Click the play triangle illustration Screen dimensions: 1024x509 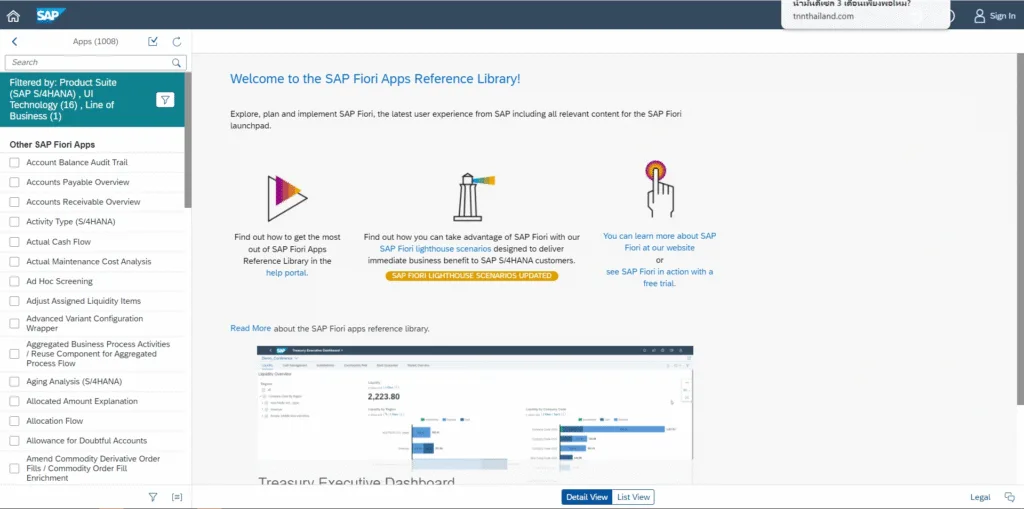287,199
